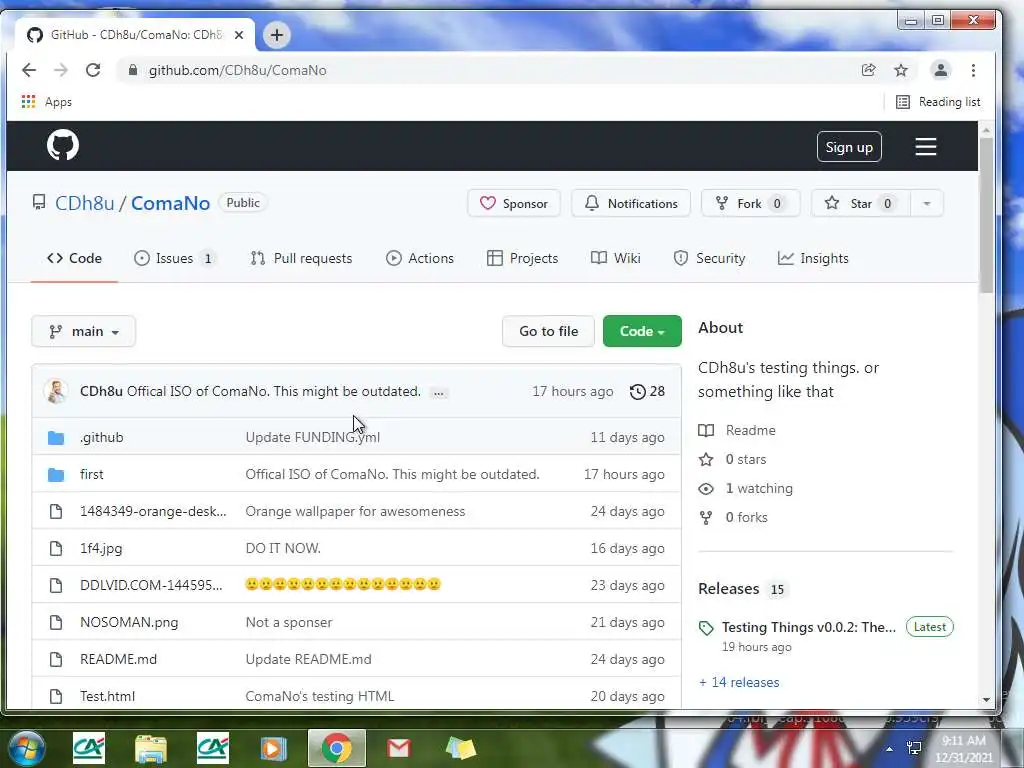The image size is (1024, 768).
Task: Click the share page icon in address bar
Action: (869, 70)
